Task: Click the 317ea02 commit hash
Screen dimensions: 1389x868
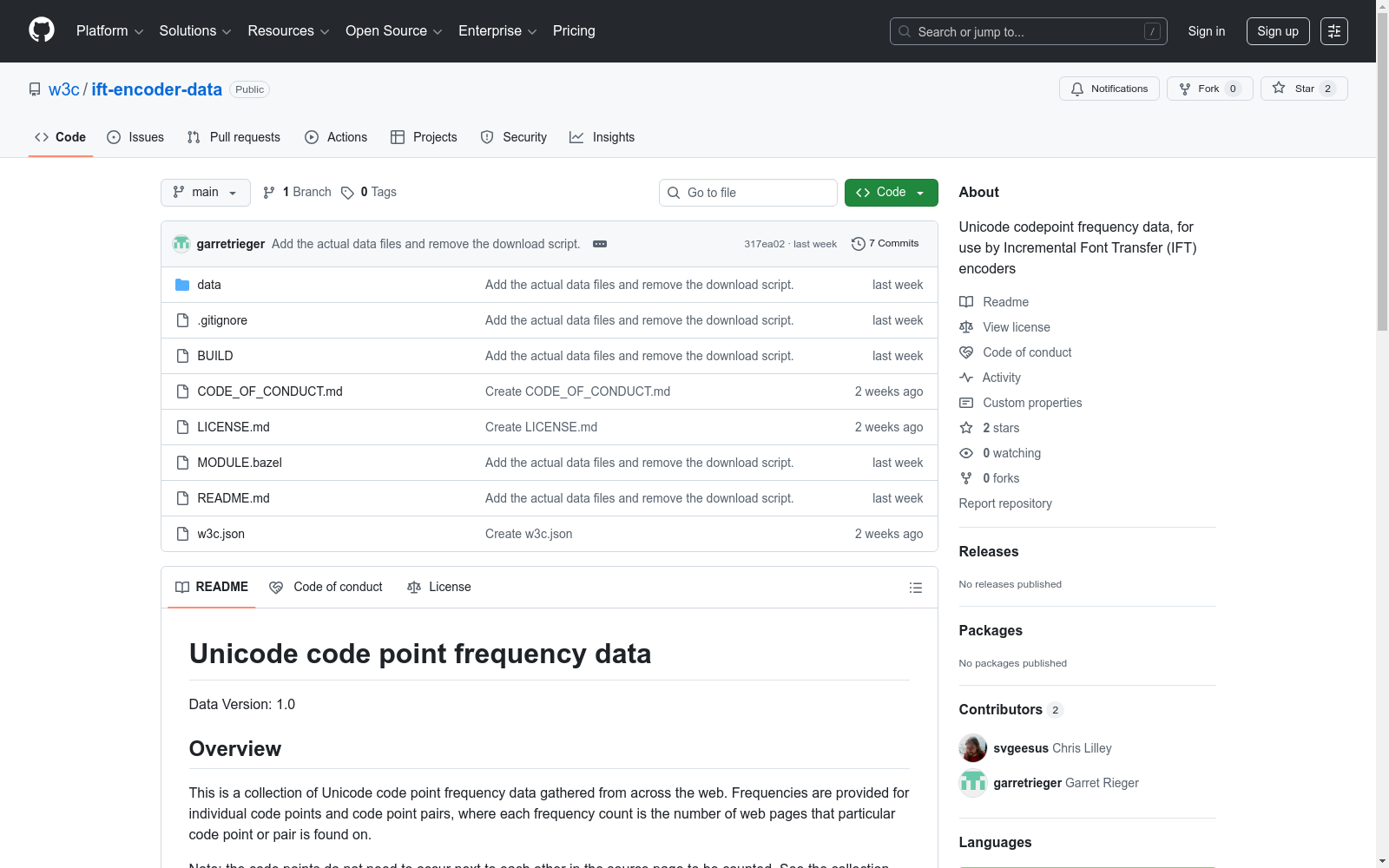Action: (x=764, y=244)
